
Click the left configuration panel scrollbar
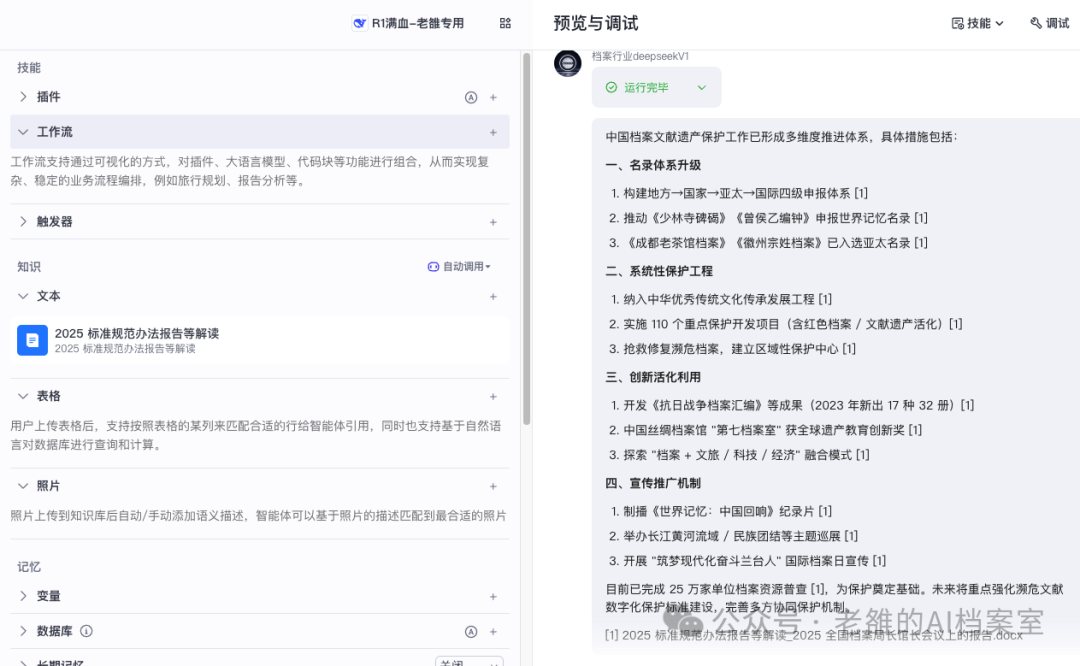pos(526,239)
